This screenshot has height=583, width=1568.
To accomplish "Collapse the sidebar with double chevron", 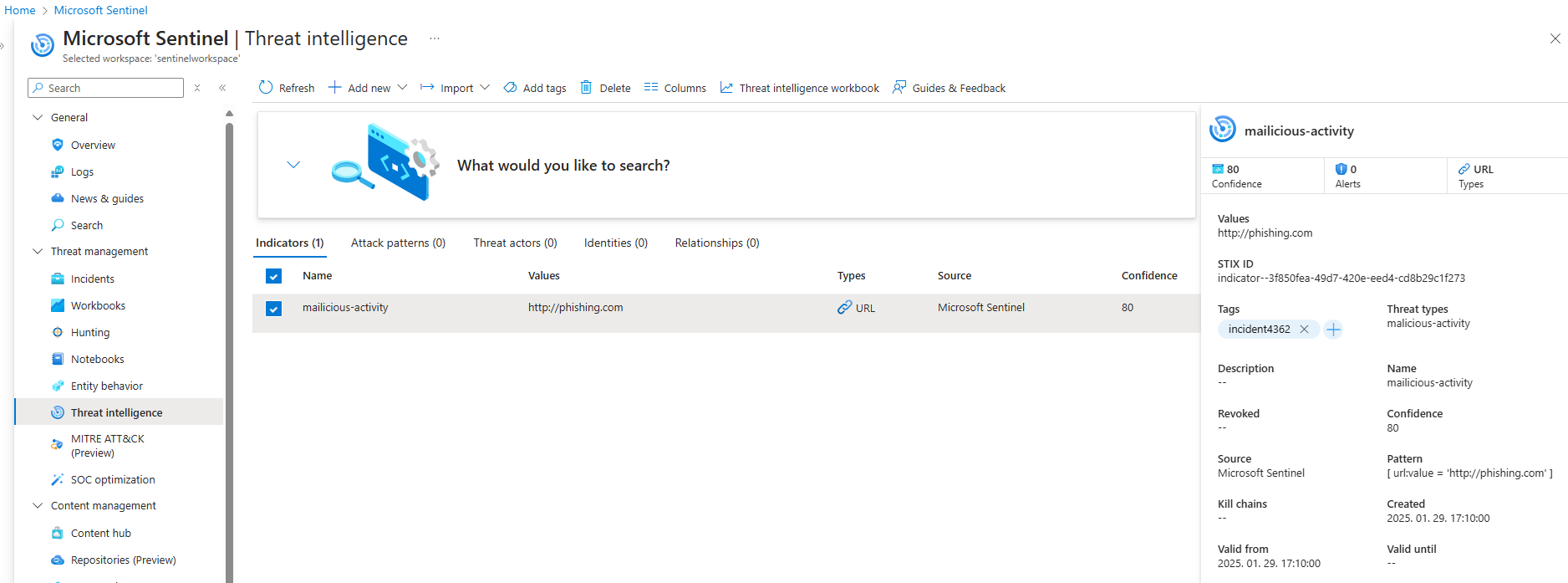I will pos(222,88).
